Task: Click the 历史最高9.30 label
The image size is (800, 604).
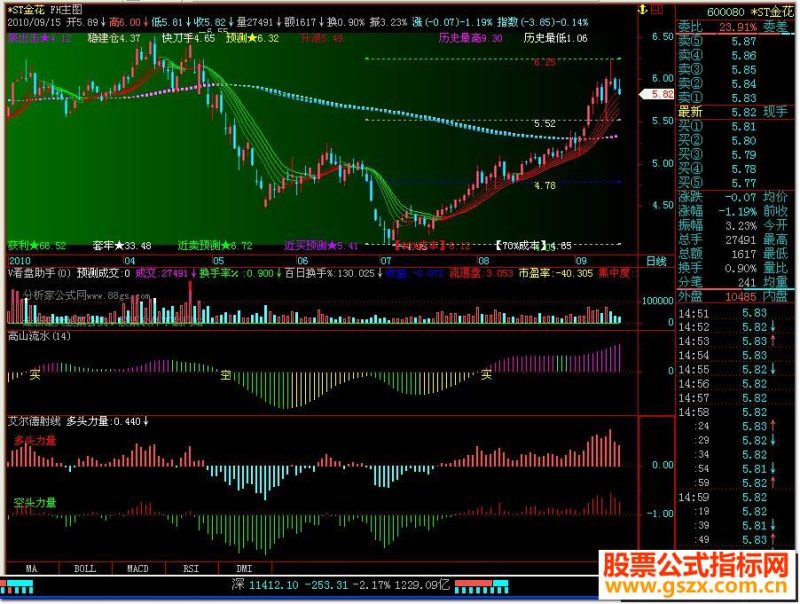Action: pos(470,38)
